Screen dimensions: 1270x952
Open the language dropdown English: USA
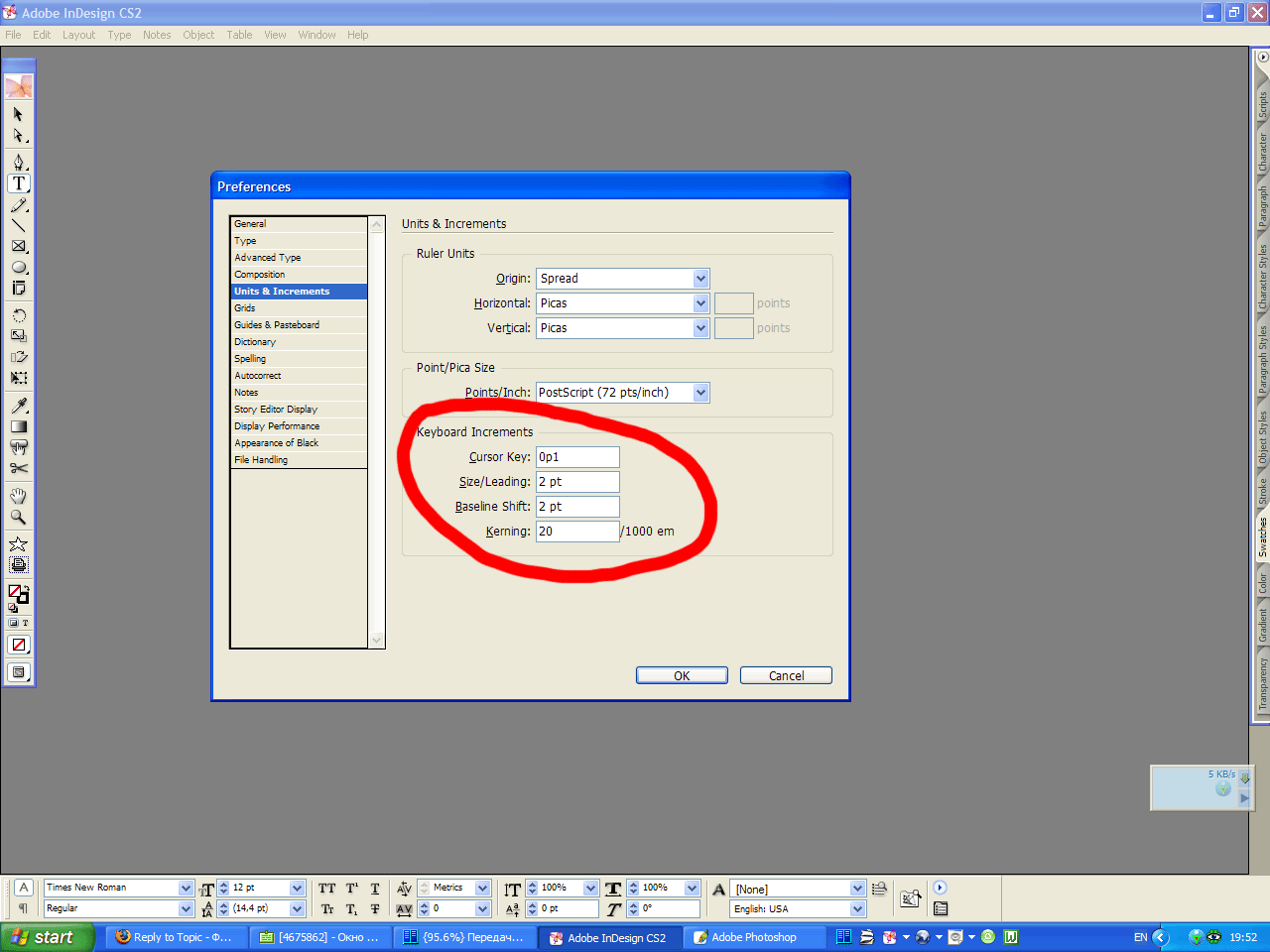click(x=858, y=909)
